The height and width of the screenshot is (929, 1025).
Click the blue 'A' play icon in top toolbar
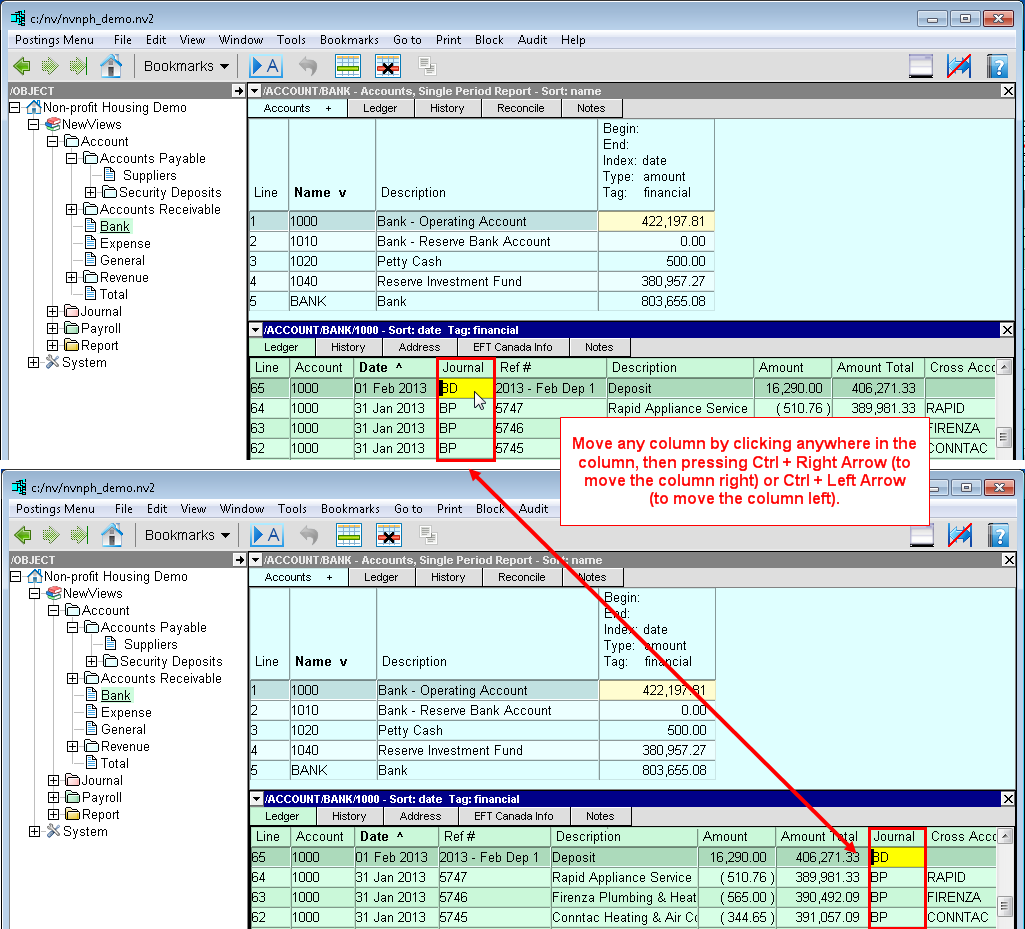click(x=266, y=66)
